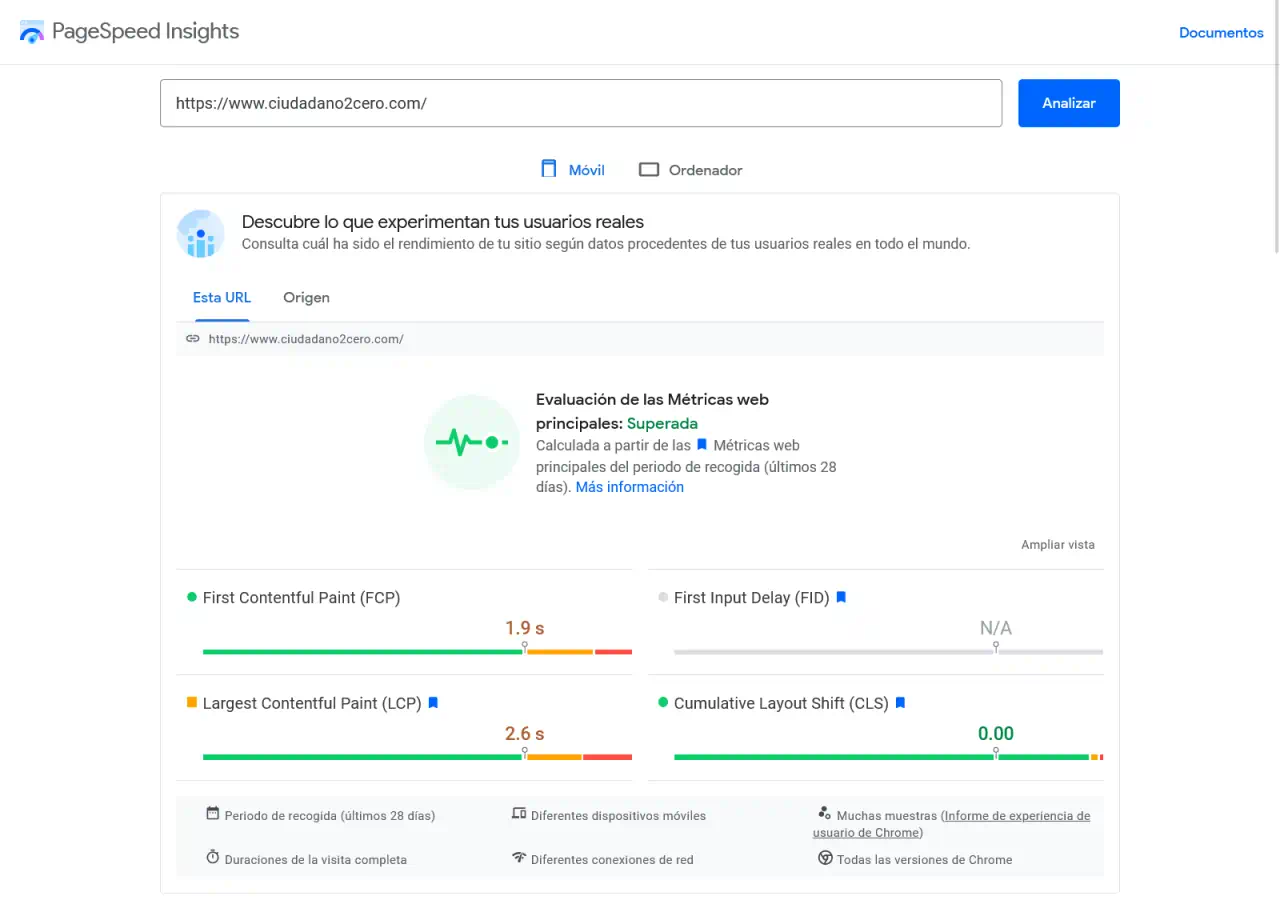Open the Más información link
Image resolution: width=1280 pixels, height=900 pixels.
coord(630,487)
